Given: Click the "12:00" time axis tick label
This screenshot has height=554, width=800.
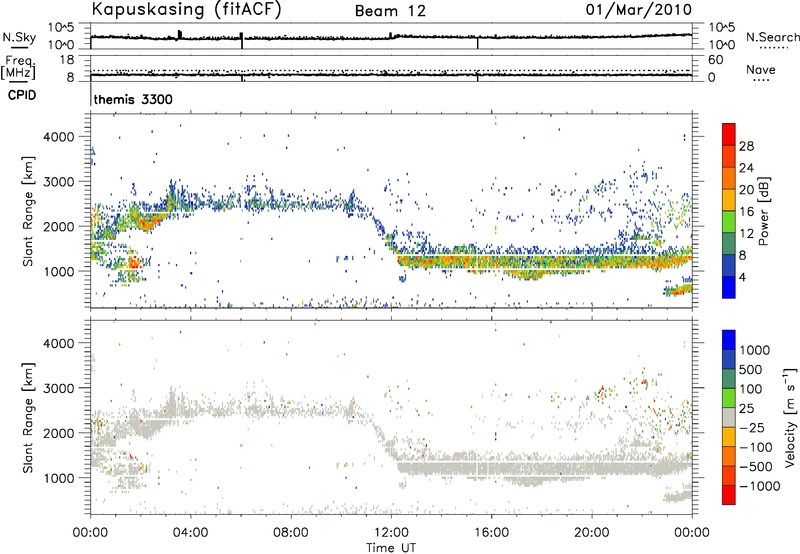Looking at the screenshot, I should pyautogui.click(x=391, y=533).
